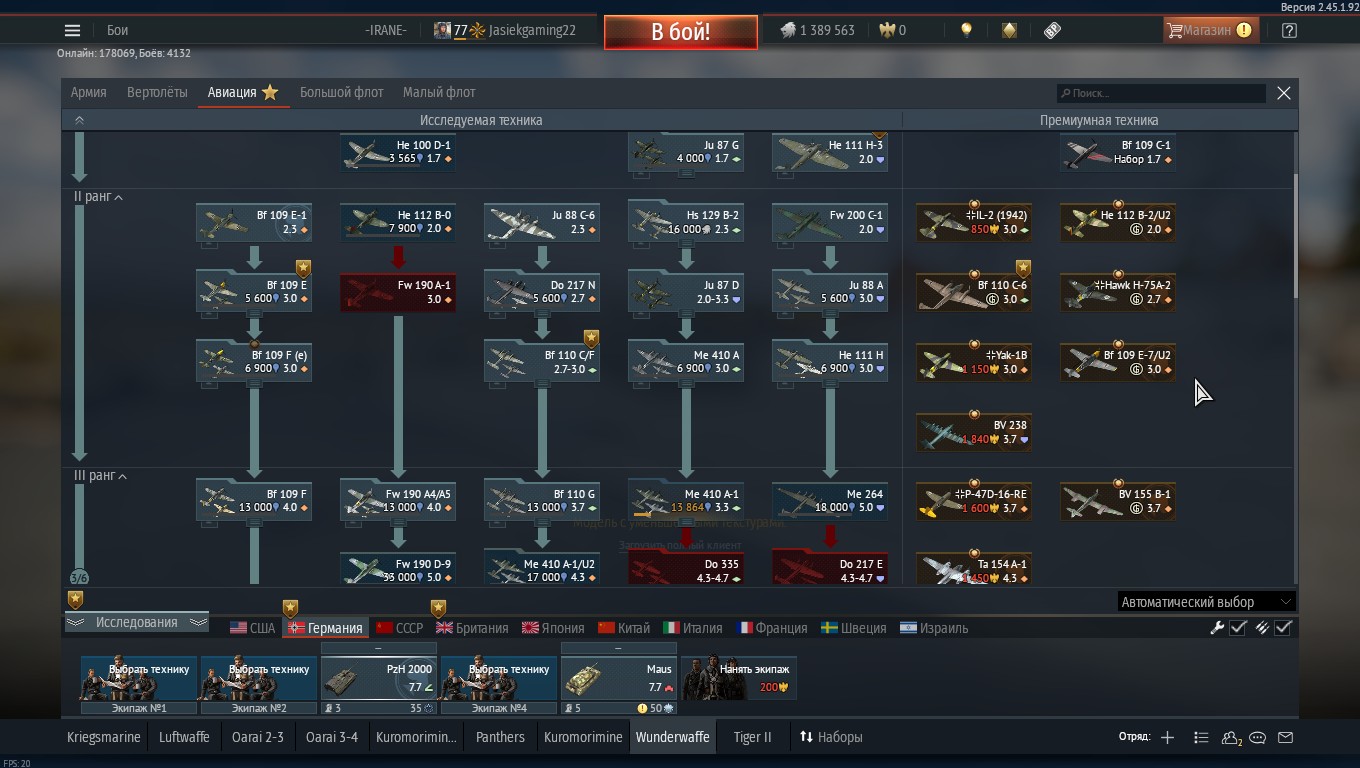Select the Me 410 A-1 being researched
Viewport: 1360px width, 768px height.
tap(686, 501)
